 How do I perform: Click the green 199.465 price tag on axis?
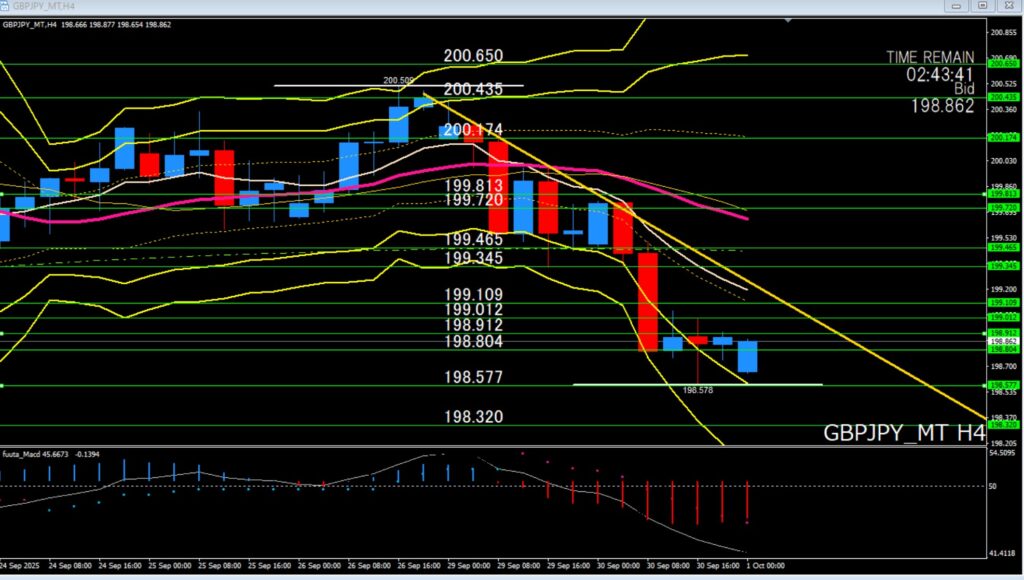coord(1001,247)
